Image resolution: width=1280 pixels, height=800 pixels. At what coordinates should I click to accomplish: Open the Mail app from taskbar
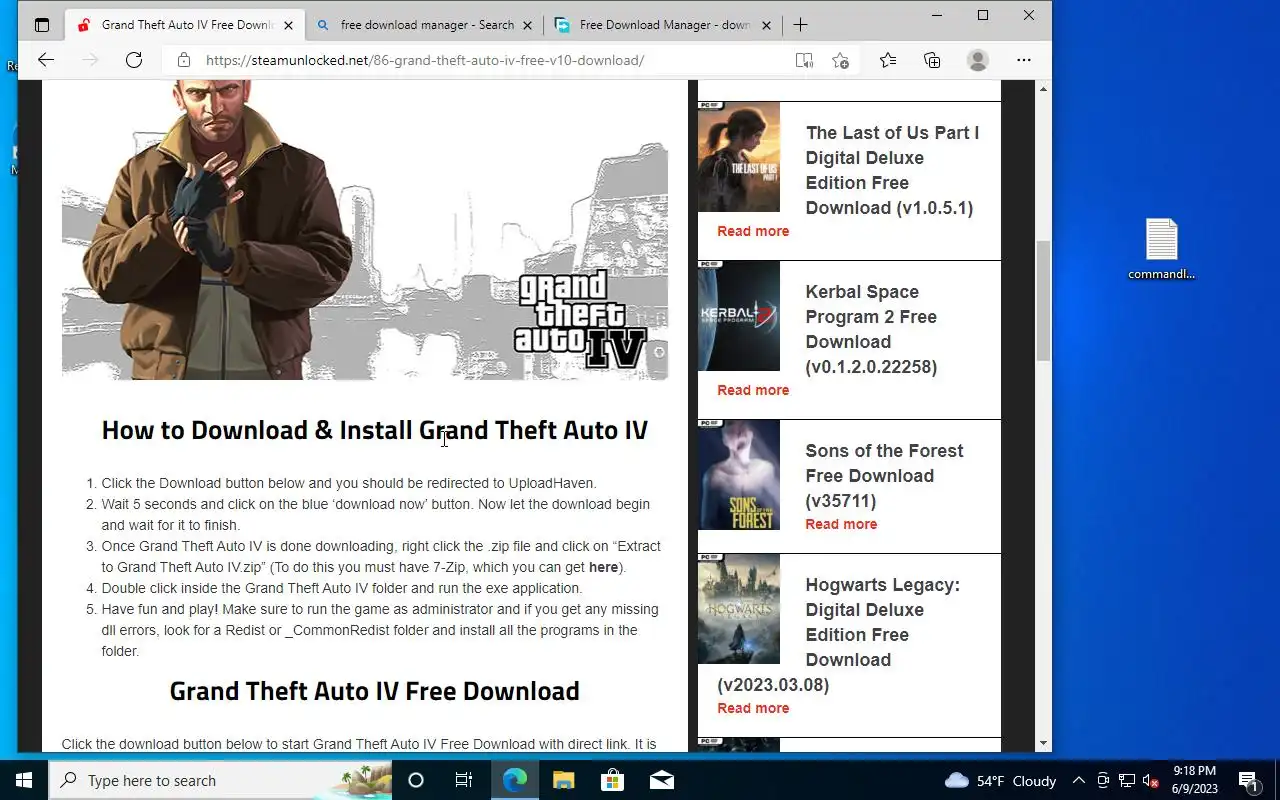click(661, 780)
